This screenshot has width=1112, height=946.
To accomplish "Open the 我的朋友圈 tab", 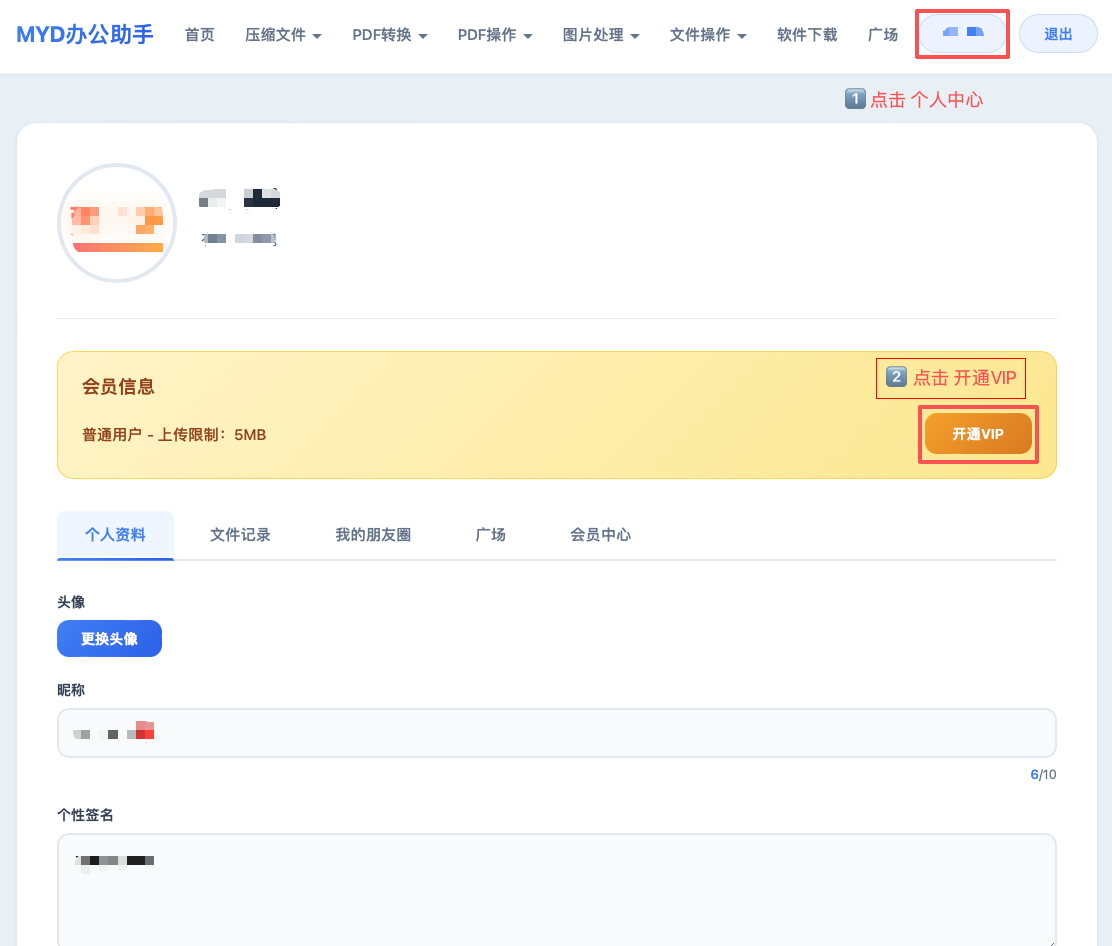I will tap(373, 535).
